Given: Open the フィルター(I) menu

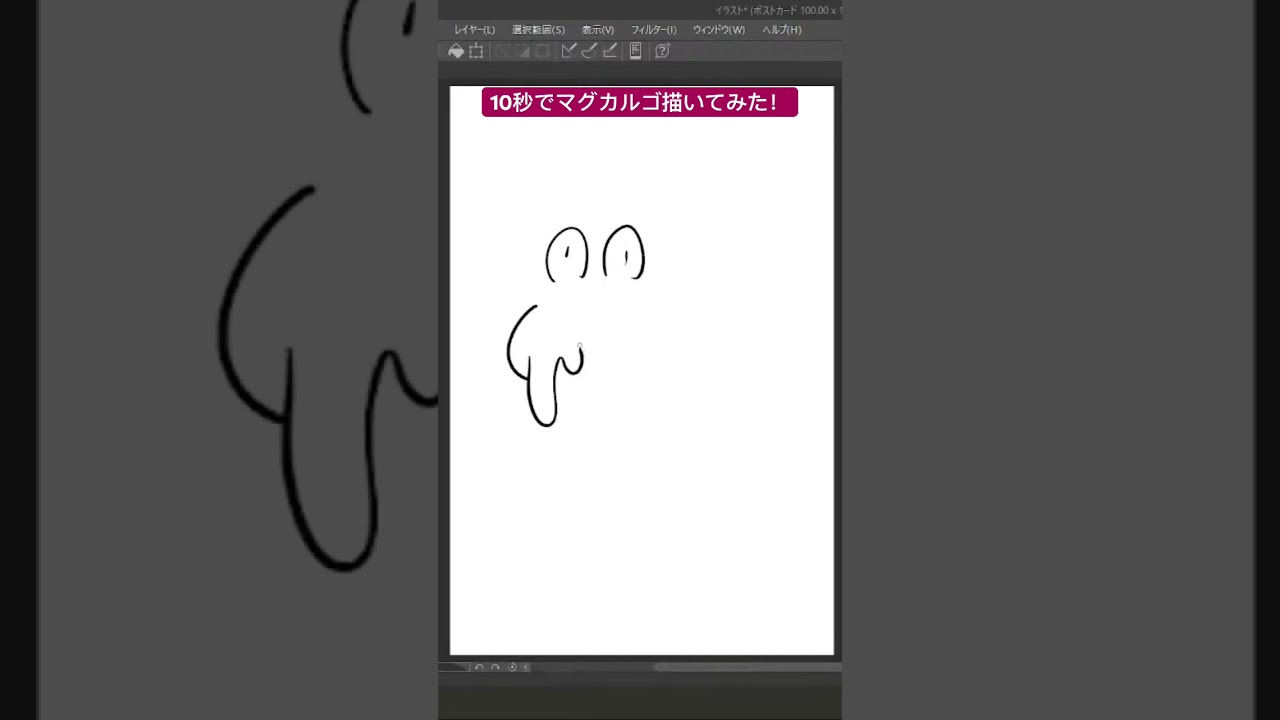Looking at the screenshot, I should [653, 30].
